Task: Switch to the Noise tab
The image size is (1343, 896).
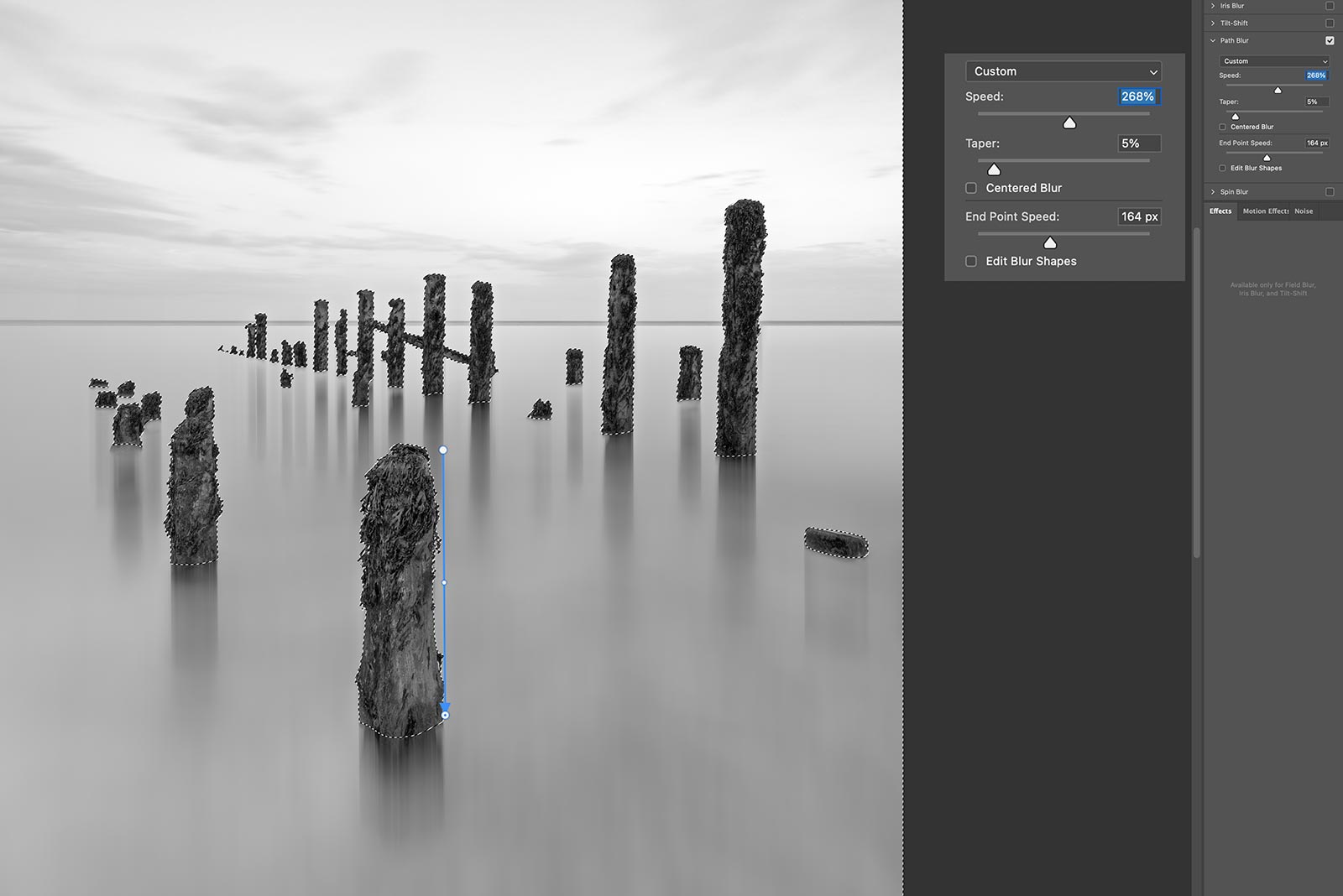Action: click(x=1304, y=211)
